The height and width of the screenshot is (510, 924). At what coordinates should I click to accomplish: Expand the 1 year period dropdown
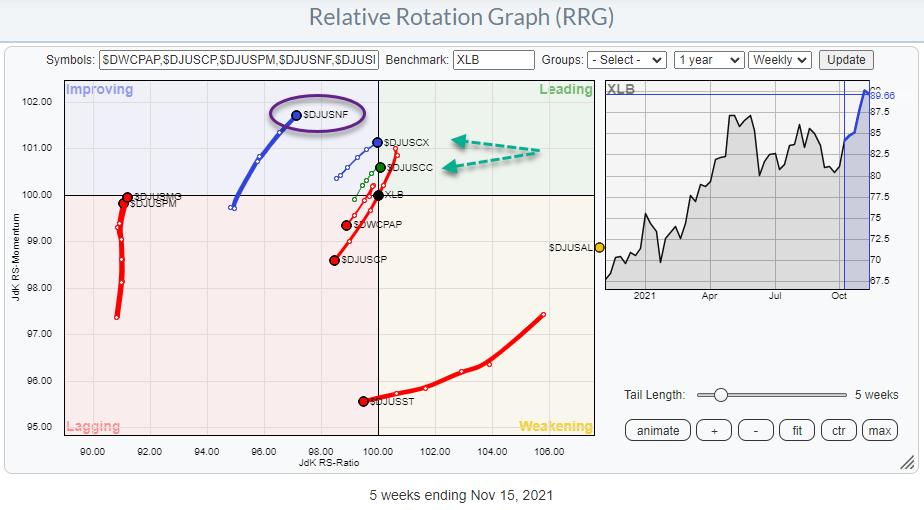click(707, 60)
